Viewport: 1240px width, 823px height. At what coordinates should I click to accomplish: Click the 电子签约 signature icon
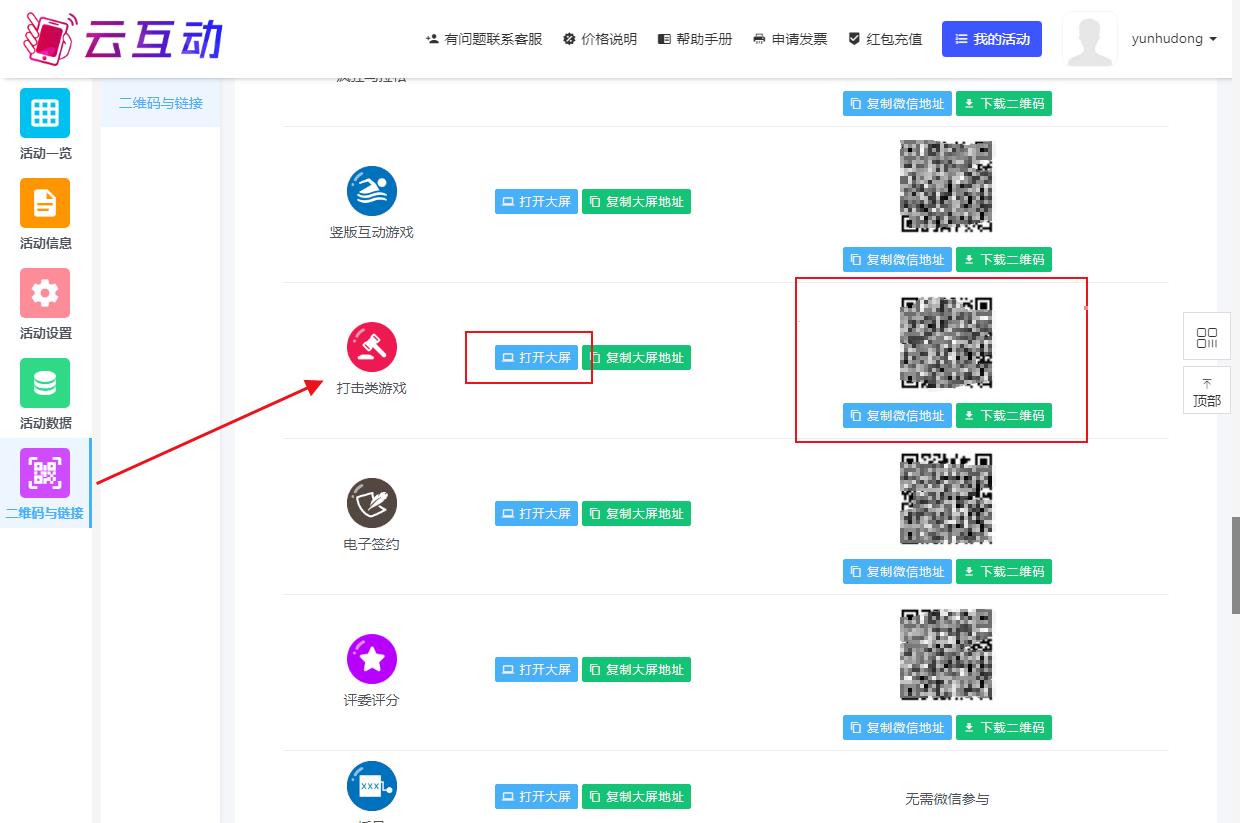[x=372, y=503]
